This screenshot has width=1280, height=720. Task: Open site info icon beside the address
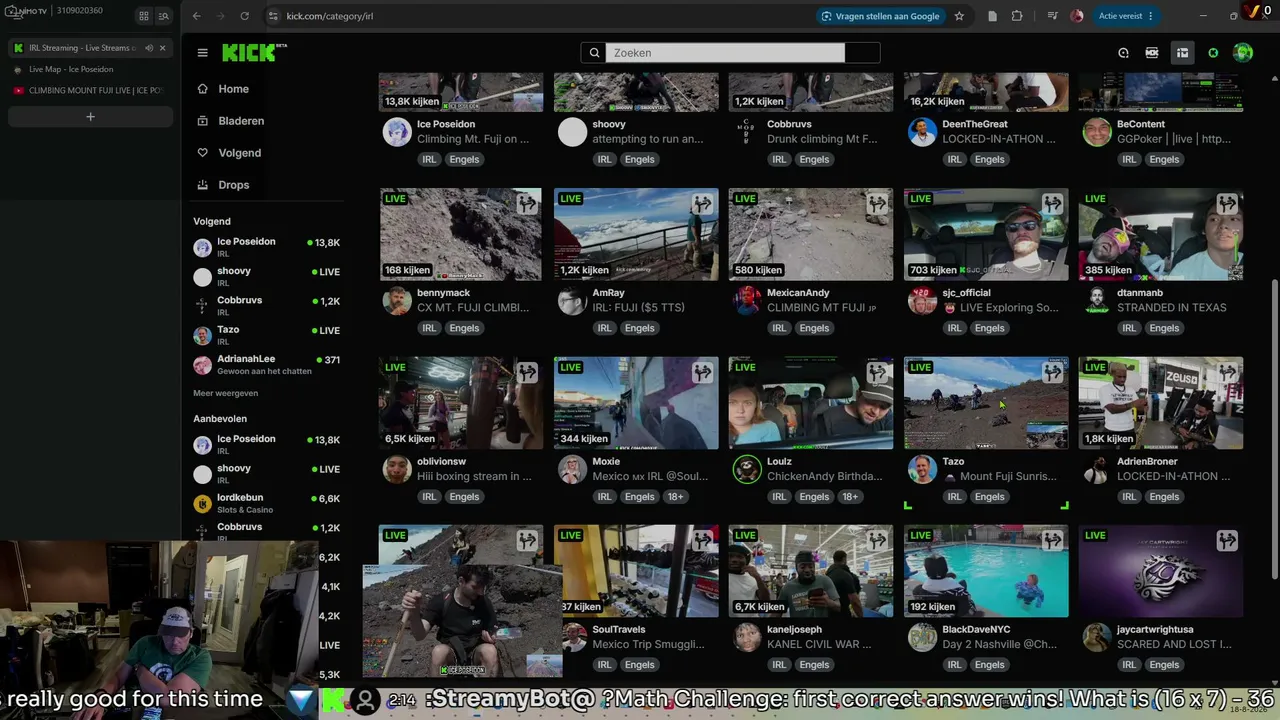(272, 16)
